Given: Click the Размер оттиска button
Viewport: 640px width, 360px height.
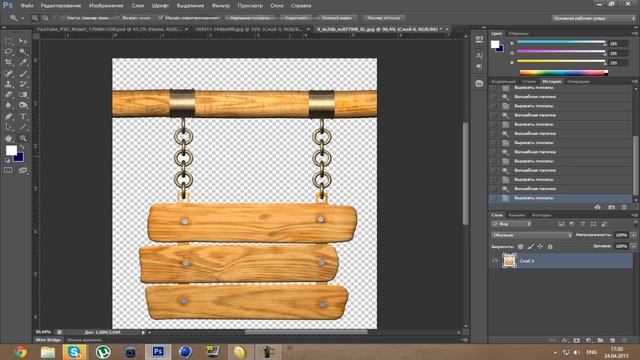Looking at the screenshot, I should point(384,18).
